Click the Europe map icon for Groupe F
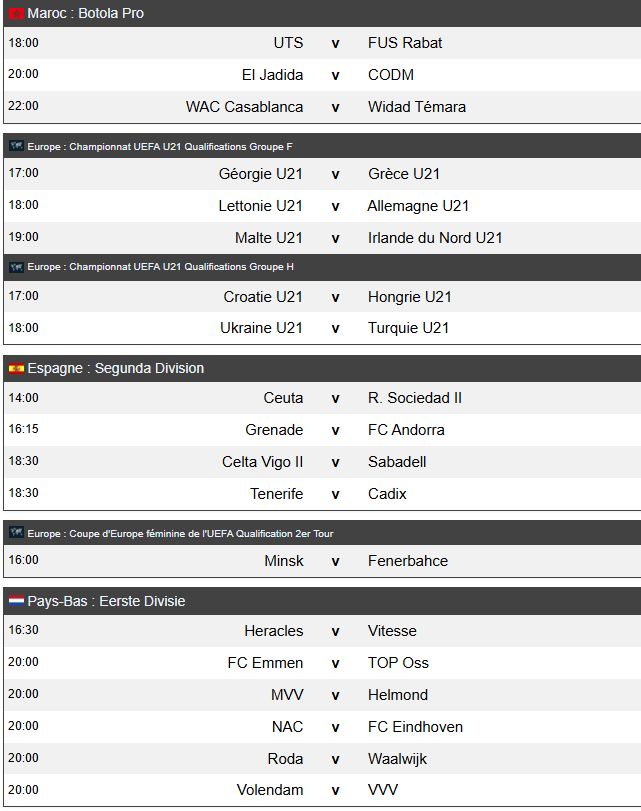This screenshot has height=811, width=641. [17, 146]
